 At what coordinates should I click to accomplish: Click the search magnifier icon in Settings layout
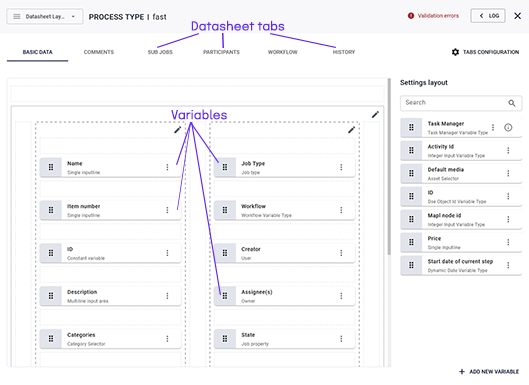(x=512, y=103)
